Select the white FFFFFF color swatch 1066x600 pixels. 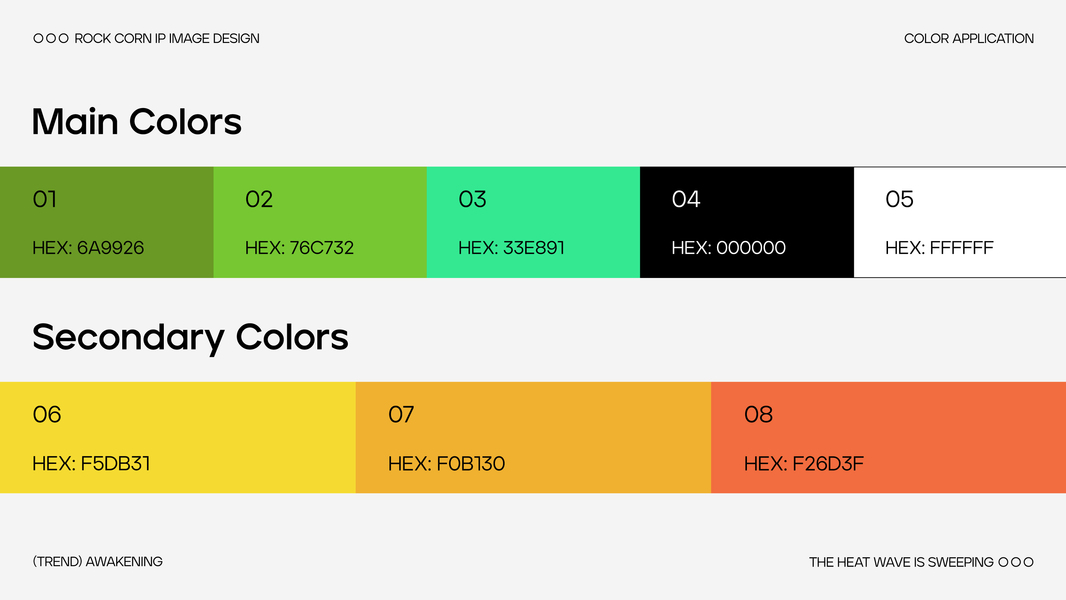[960, 222]
